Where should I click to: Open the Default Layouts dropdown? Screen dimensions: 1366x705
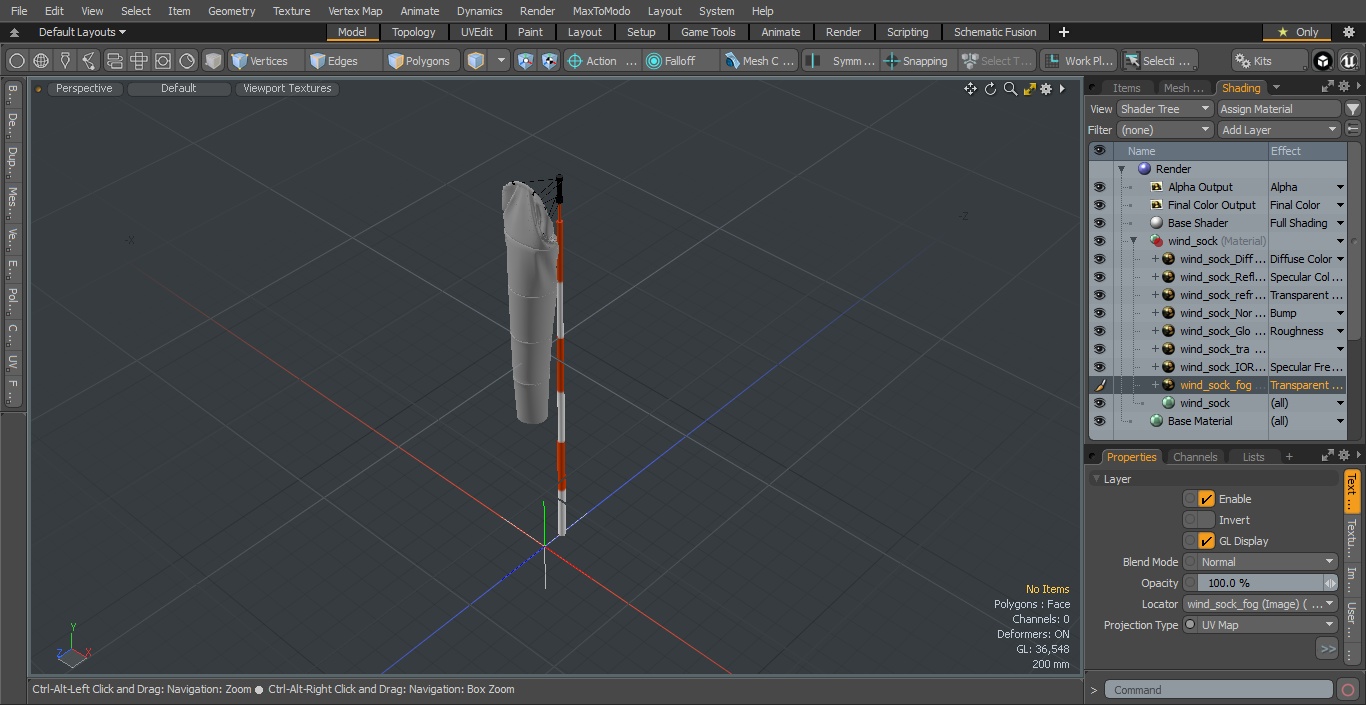click(82, 32)
